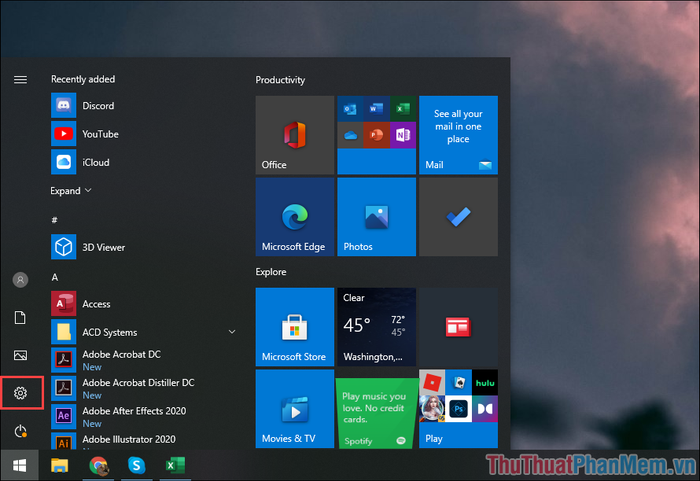This screenshot has height=481, width=700.
Task: Launch Discord from Recently added
Action: [x=143, y=105]
